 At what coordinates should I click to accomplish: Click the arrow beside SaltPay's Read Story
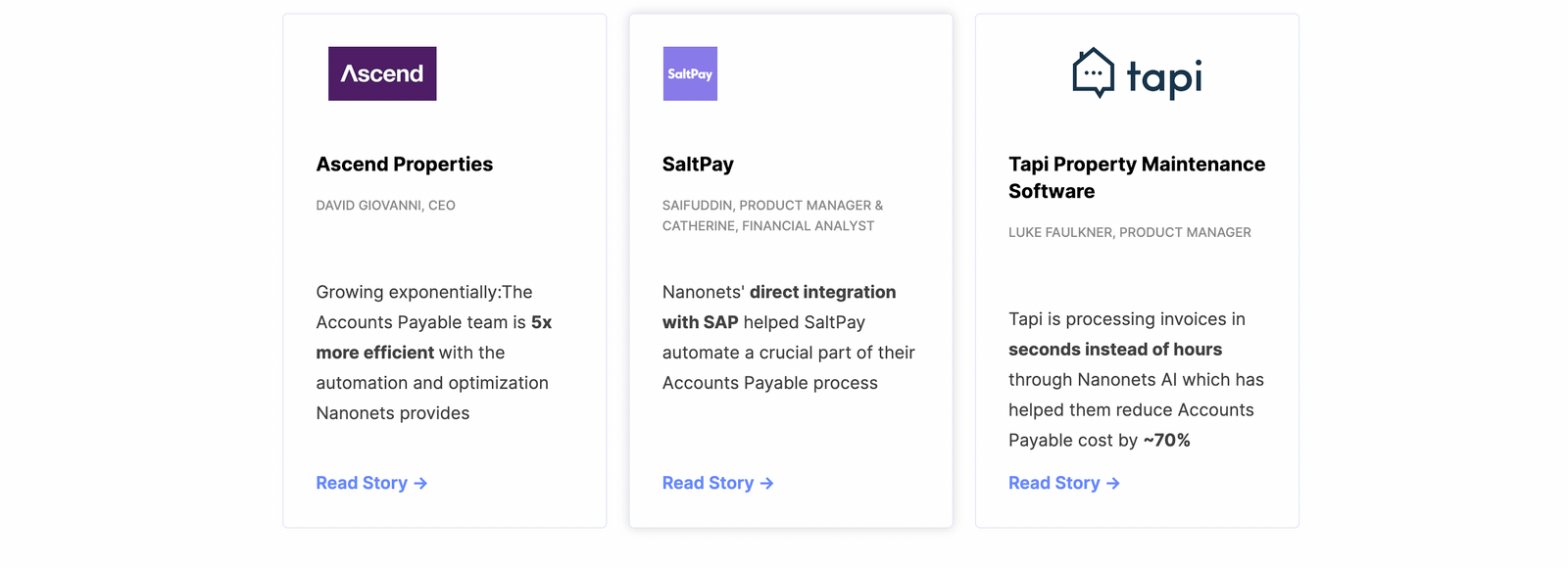pyautogui.click(x=767, y=484)
